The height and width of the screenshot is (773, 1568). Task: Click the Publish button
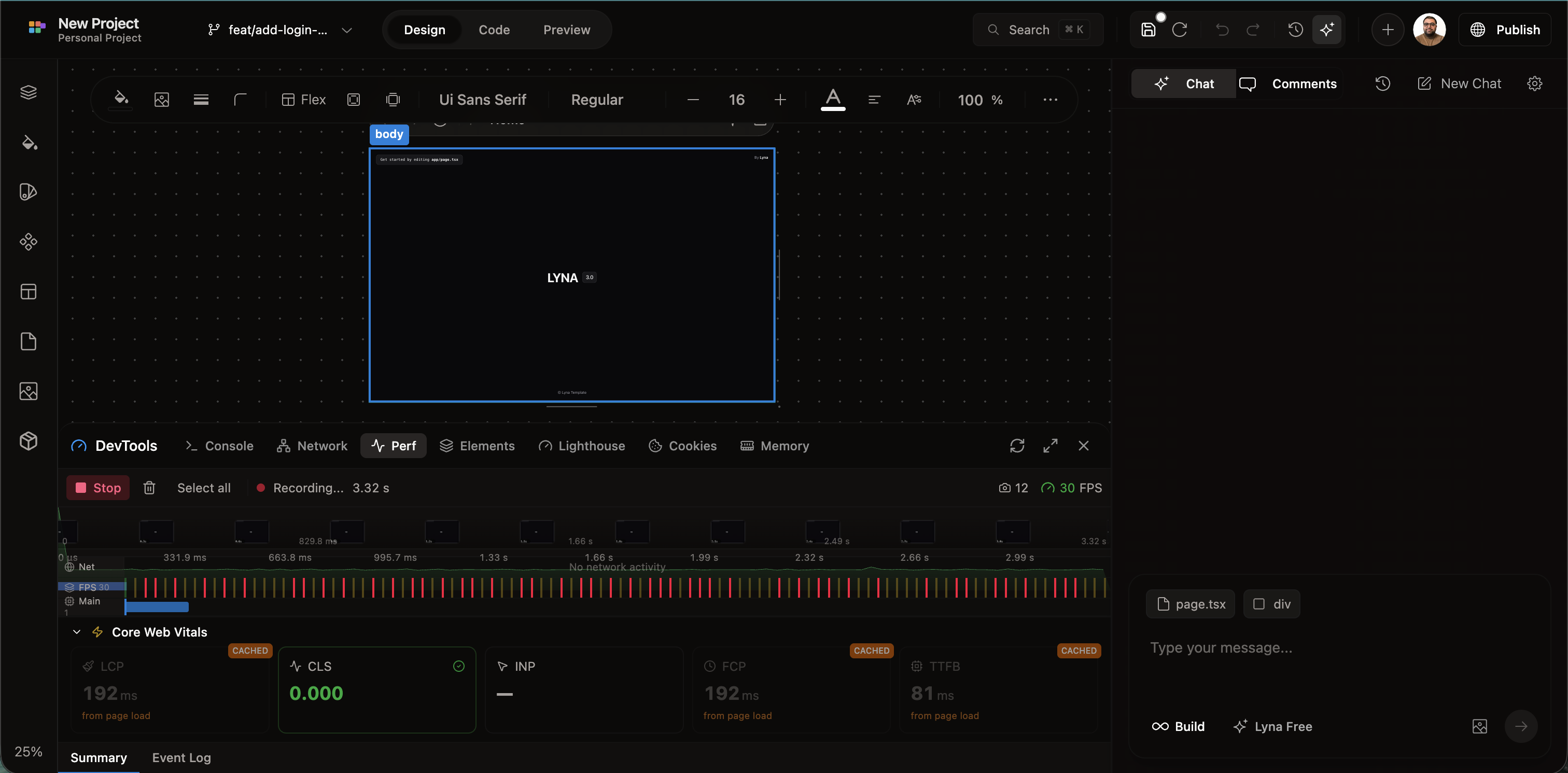[1505, 30]
